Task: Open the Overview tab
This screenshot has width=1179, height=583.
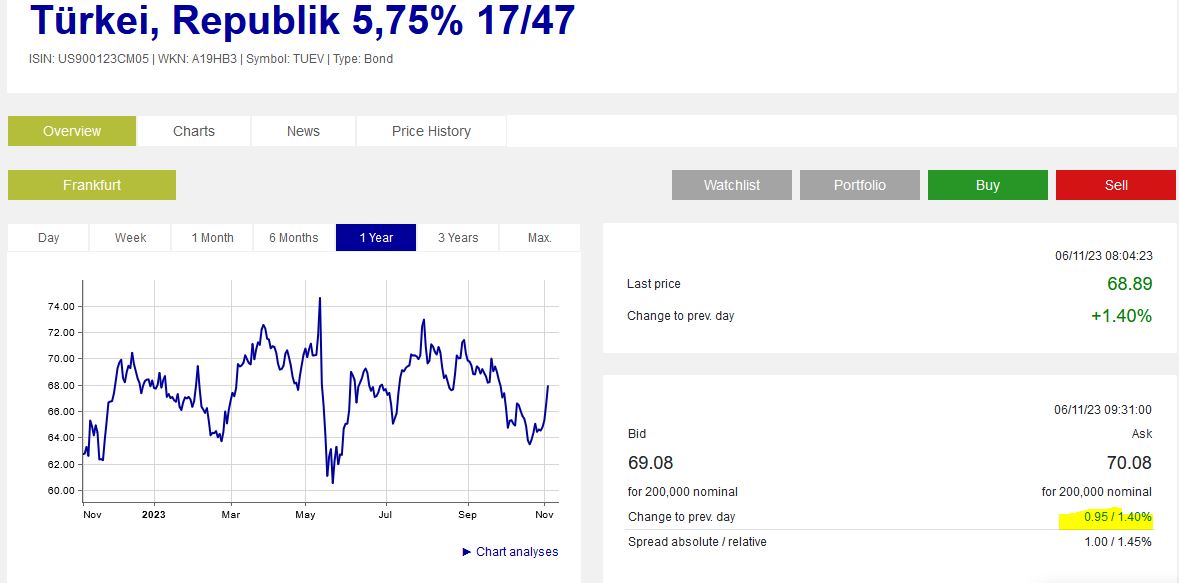Action: click(x=72, y=131)
